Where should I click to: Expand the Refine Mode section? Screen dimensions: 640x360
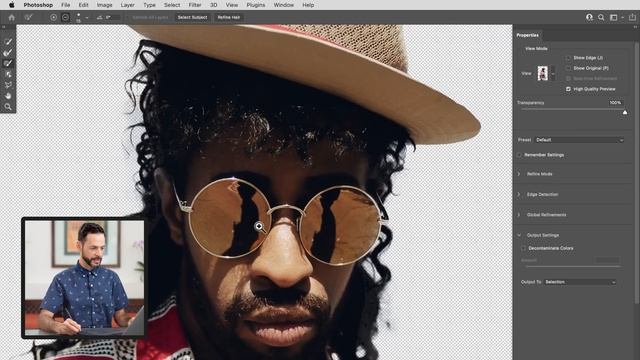click(x=520, y=174)
